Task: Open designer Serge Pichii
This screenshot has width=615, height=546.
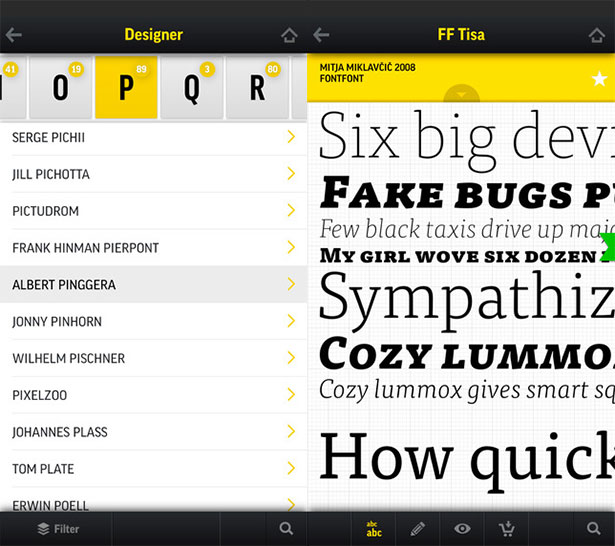Action: point(153,137)
